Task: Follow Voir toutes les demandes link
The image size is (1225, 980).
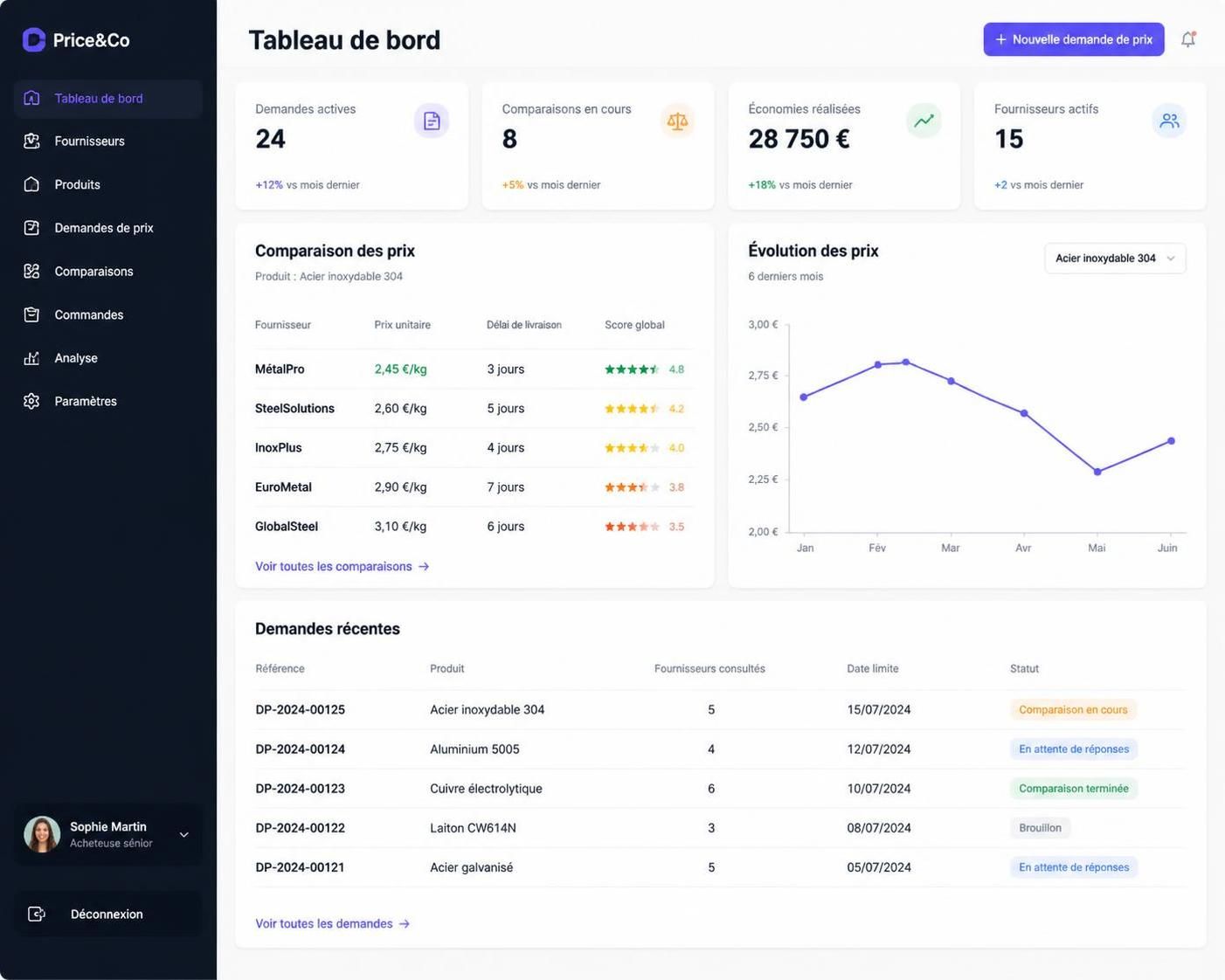Action: 332,923
